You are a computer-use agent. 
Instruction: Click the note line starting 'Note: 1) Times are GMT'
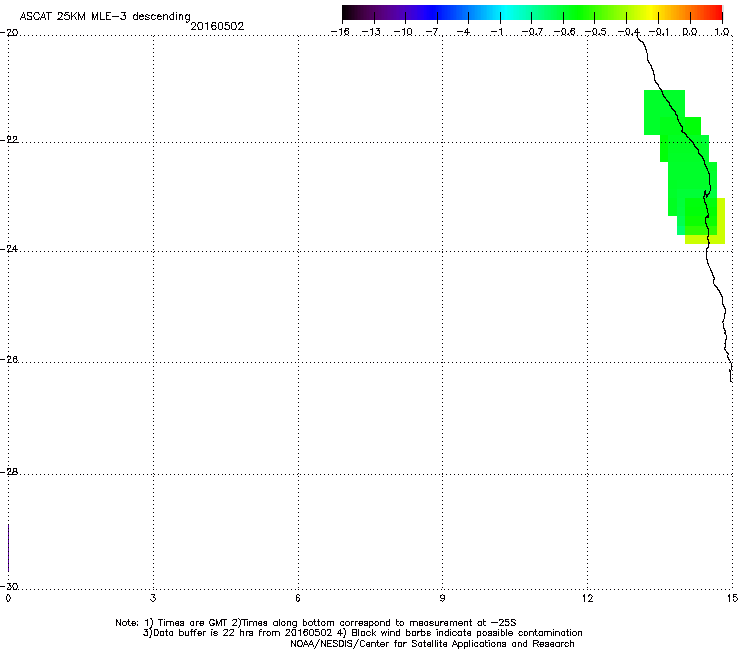point(316,623)
